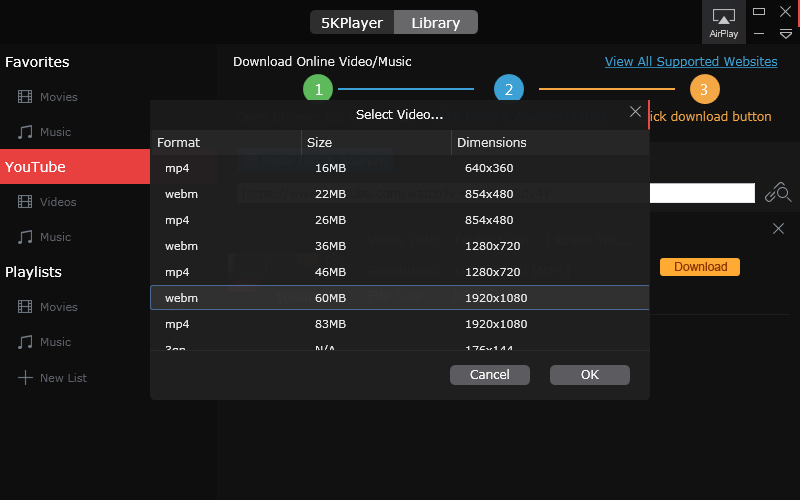Viewport: 800px width, 500px height.
Task: Click film icon next to YouTube Videos
Action: 25,202
